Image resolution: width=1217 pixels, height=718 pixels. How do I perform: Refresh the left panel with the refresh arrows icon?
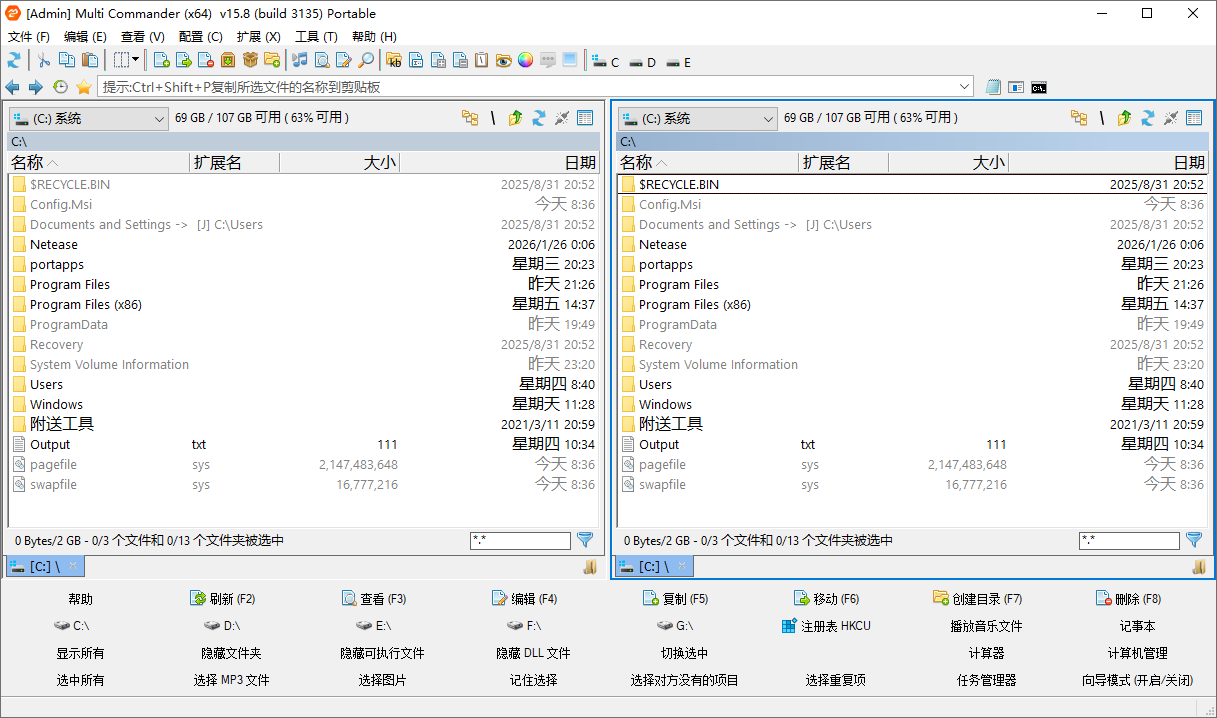[x=541, y=117]
